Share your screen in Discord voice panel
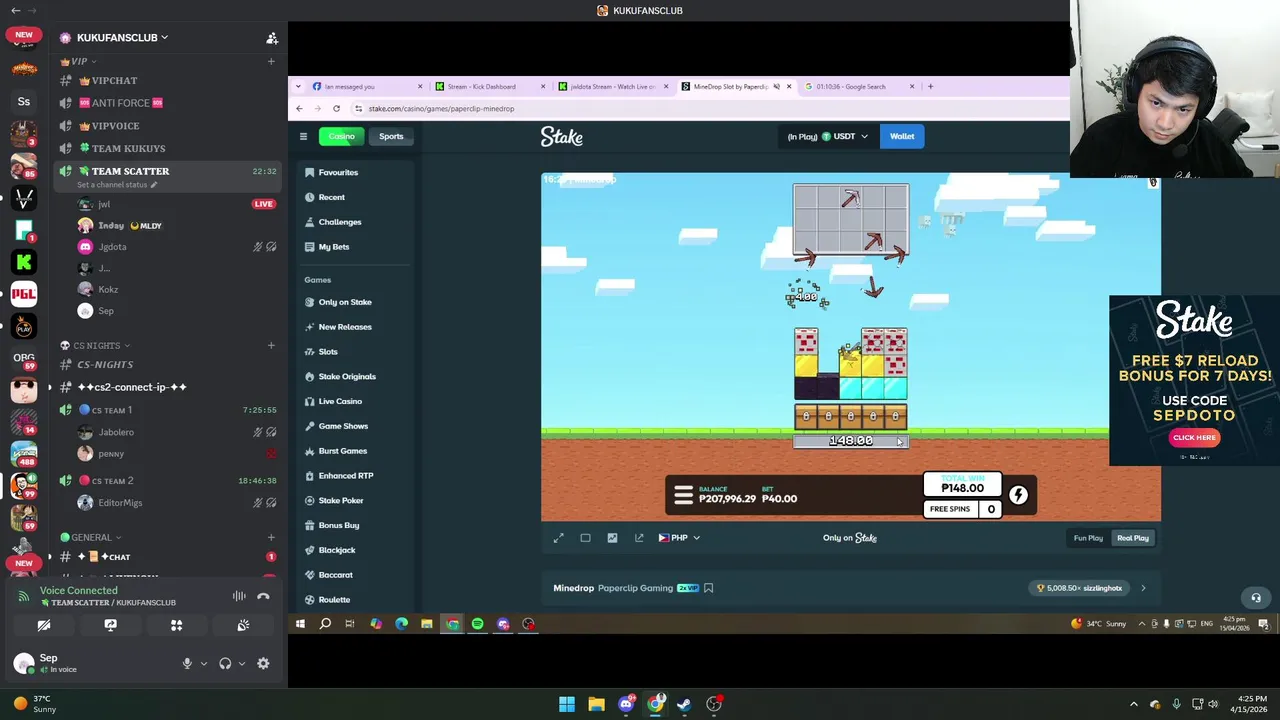The width and height of the screenshot is (1280, 720). pos(110,625)
